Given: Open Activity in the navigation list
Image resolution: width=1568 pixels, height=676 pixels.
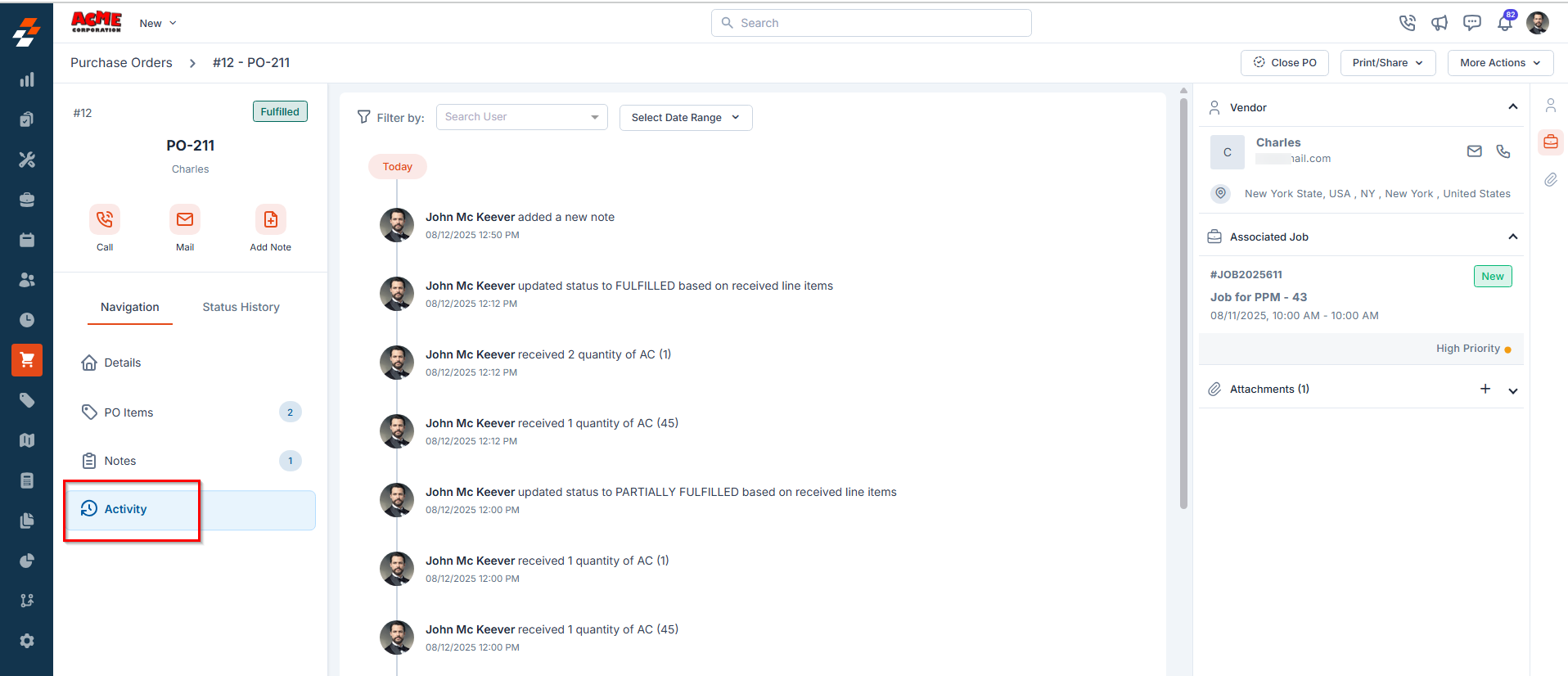Looking at the screenshot, I should (190, 510).
